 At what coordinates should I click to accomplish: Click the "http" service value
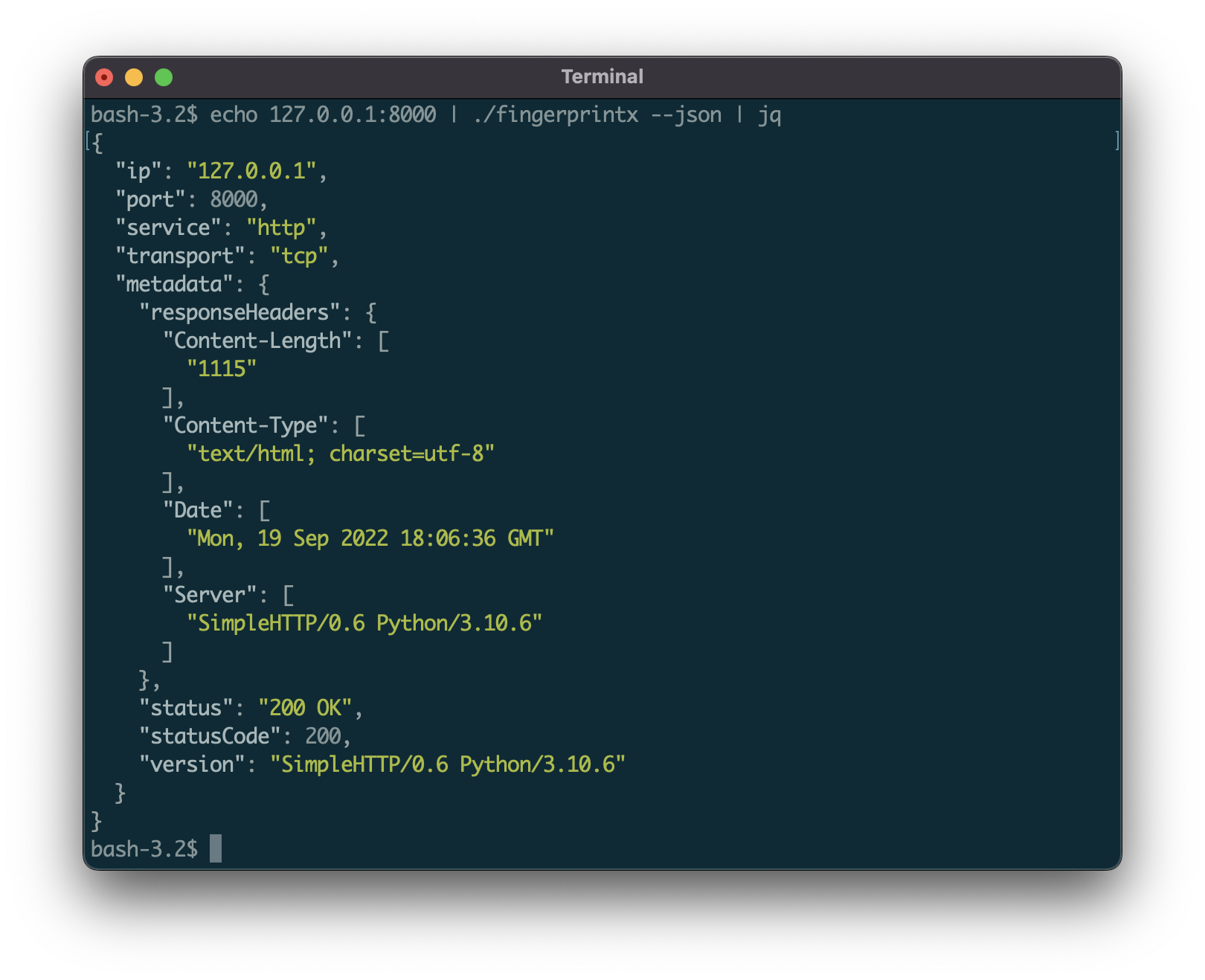[281, 228]
